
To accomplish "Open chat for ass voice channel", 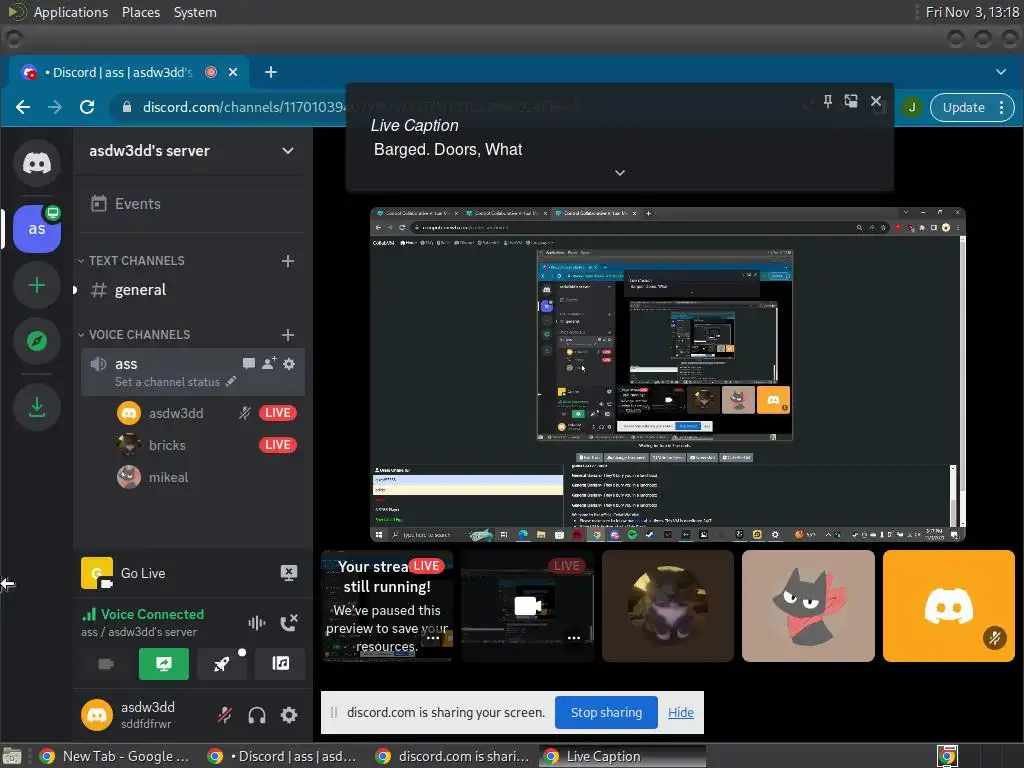I will pyautogui.click(x=248, y=364).
